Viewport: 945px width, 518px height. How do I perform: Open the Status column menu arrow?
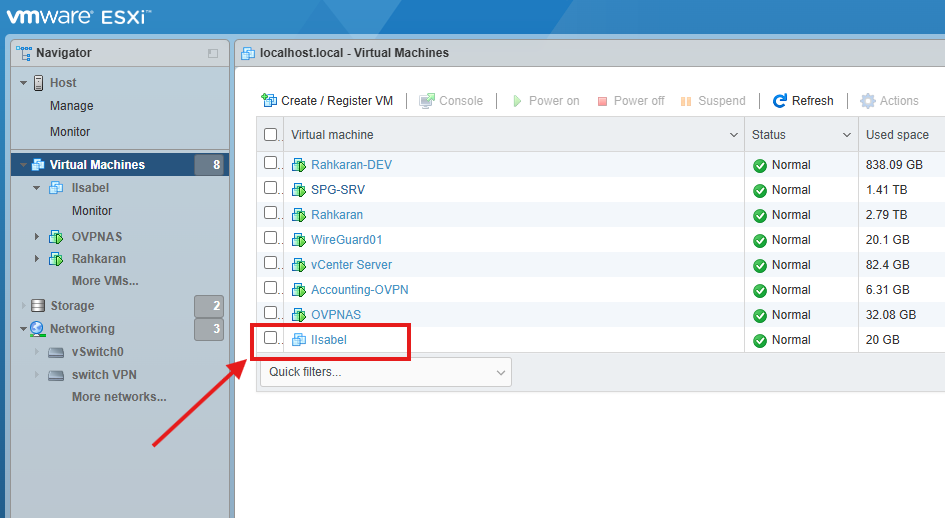click(x=847, y=135)
